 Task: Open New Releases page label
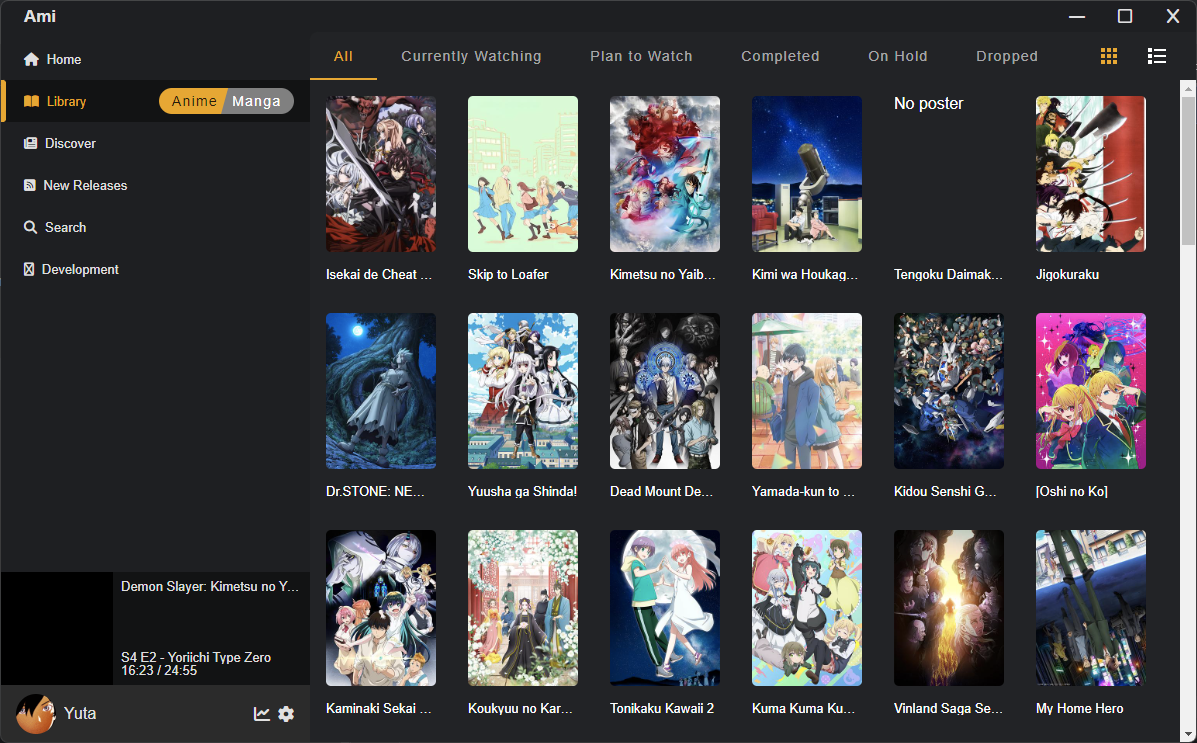coord(86,186)
